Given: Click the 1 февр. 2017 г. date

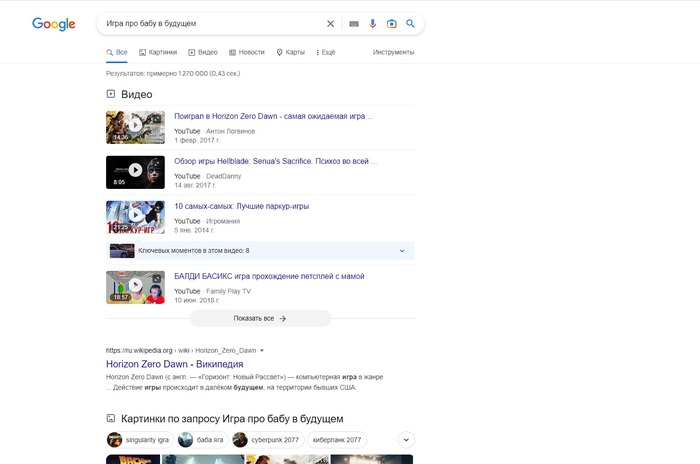Looking at the screenshot, I should [x=197, y=140].
